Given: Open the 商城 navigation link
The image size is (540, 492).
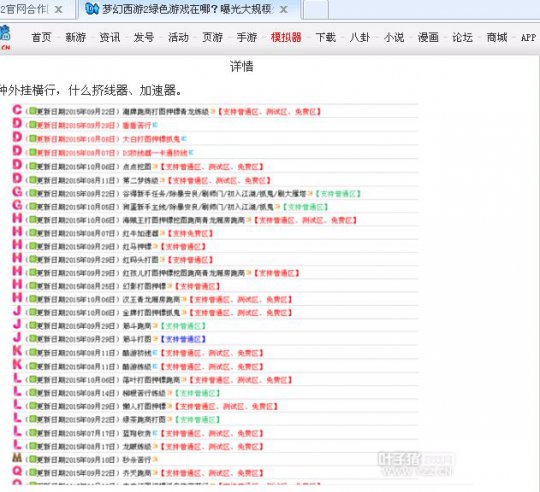Looking at the screenshot, I should pos(497,37).
